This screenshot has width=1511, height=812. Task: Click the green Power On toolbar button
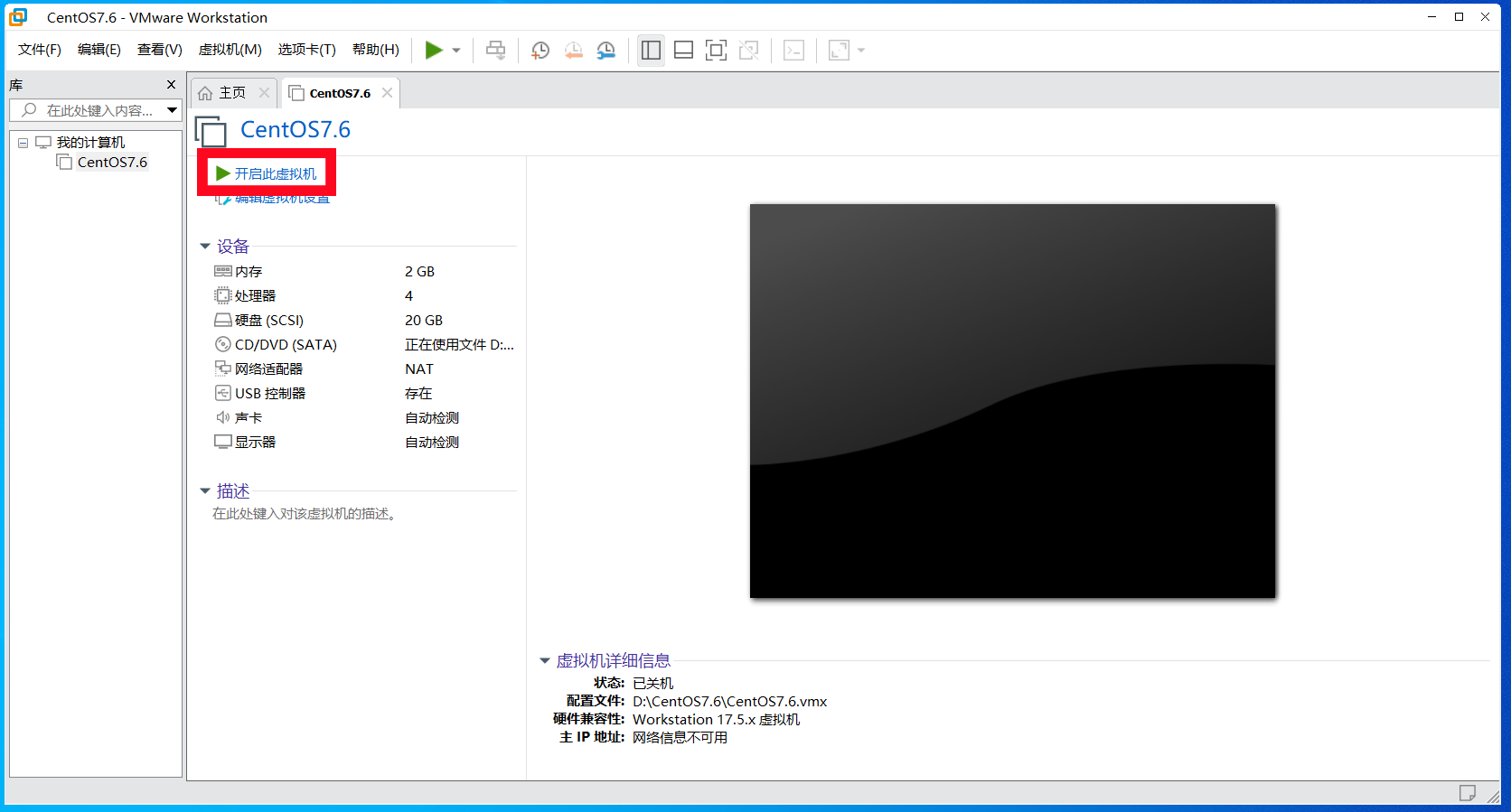point(434,51)
